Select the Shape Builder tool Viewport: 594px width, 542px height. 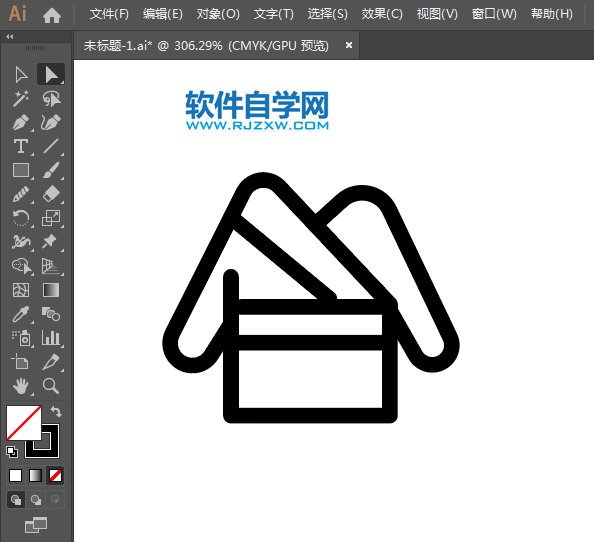point(21,266)
